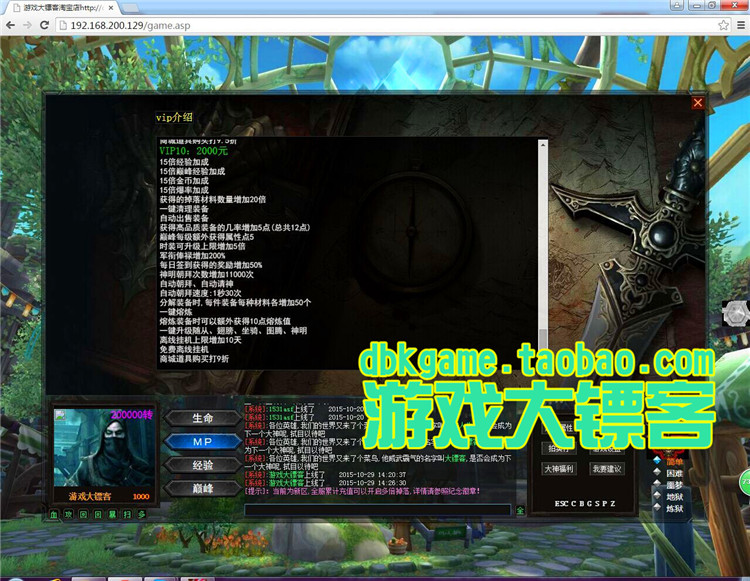Image resolution: width=750 pixels, height=581 pixels.
Task: Click the 200000转 label on portrait
Action: pos(132,415)
